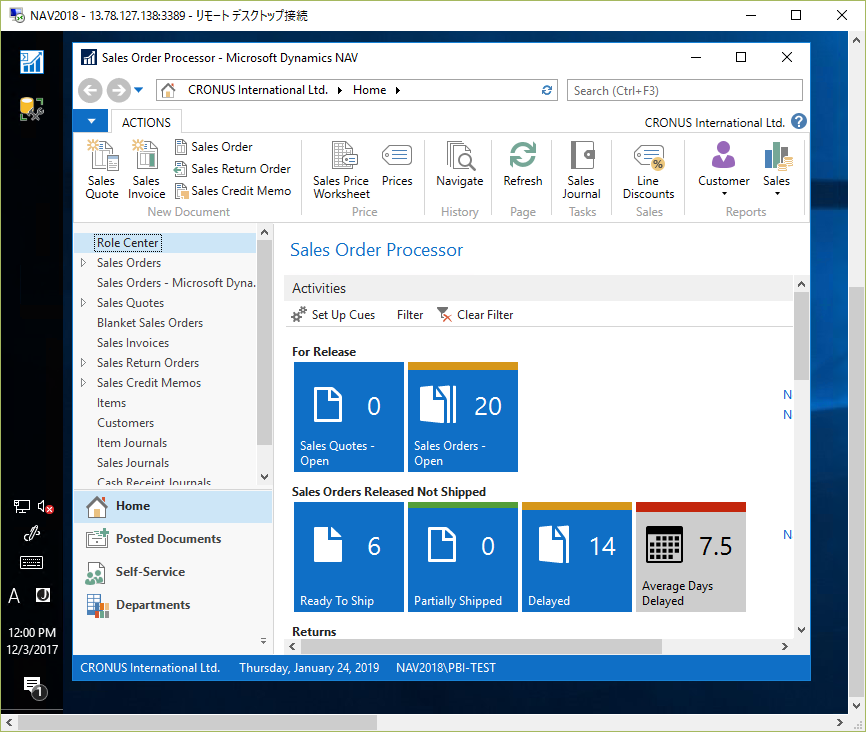Open Sales Invoices in navigation pane

[x=133, y=343]
